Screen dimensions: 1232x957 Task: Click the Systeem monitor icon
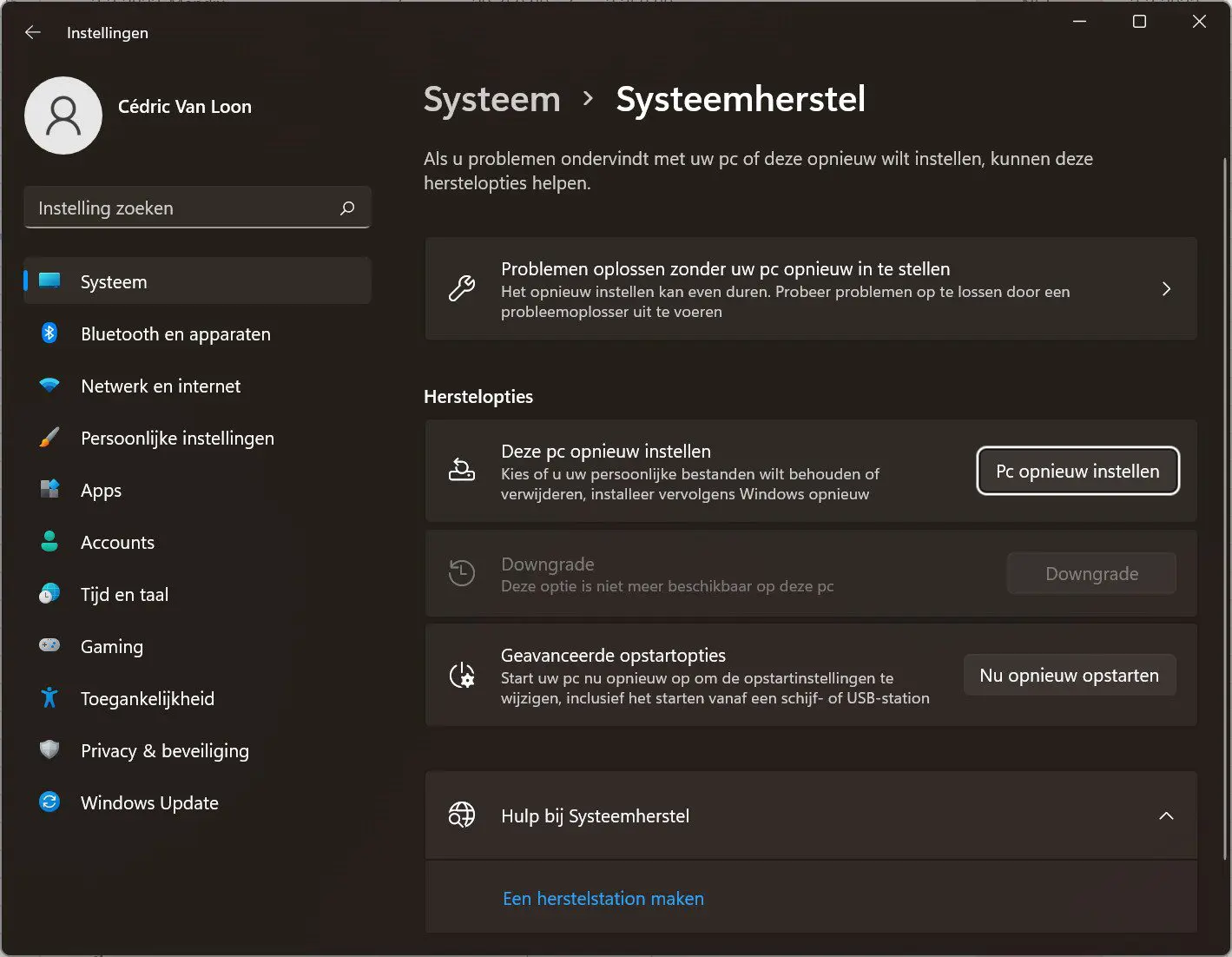point(49,280)
